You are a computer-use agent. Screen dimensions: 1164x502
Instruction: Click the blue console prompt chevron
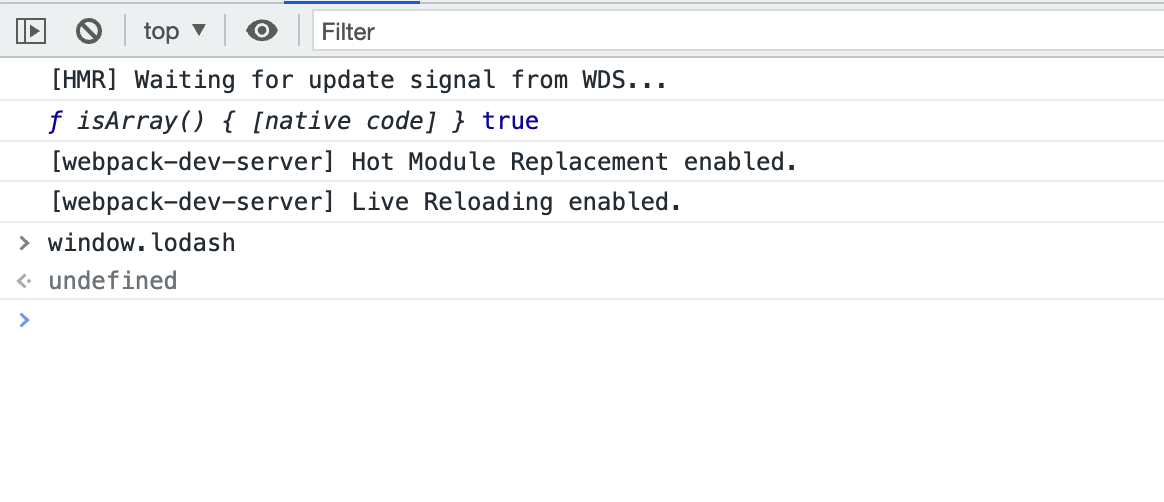click(24, 319)
